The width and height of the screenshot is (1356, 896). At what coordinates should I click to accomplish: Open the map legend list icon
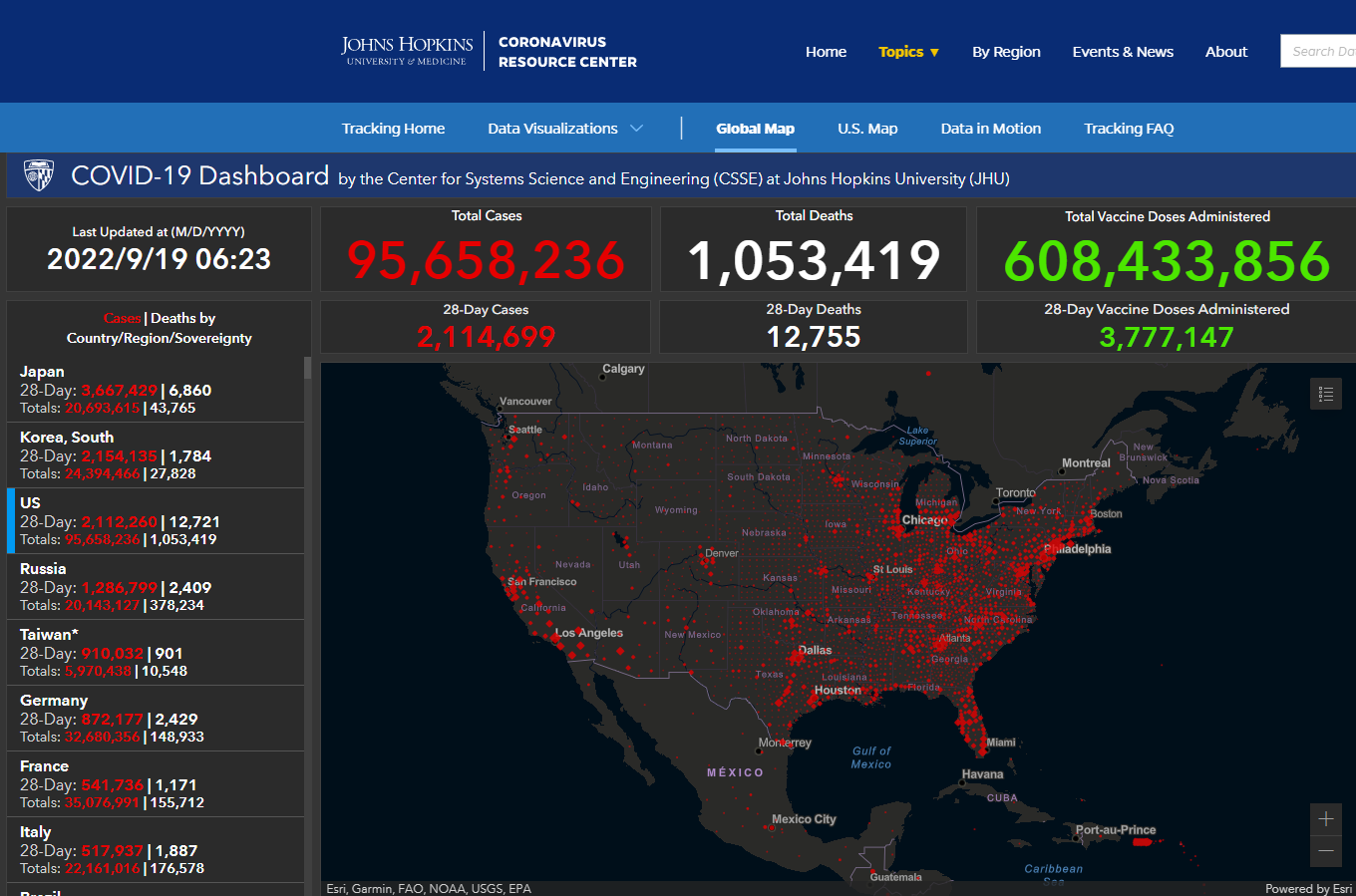click(x=1325, y=394)
